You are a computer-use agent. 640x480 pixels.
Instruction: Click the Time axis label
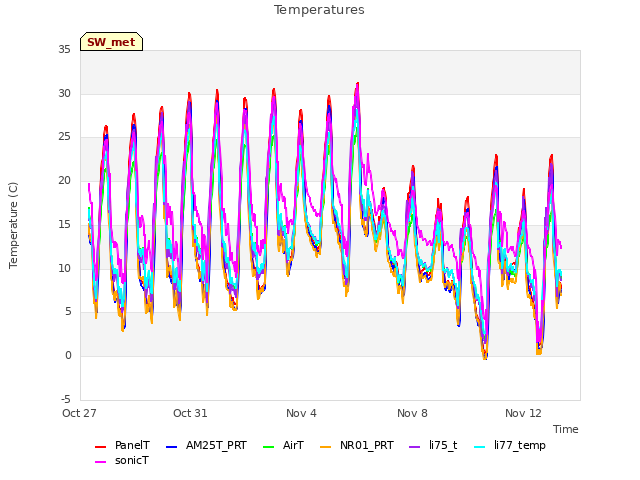click(x=566, y=429)
